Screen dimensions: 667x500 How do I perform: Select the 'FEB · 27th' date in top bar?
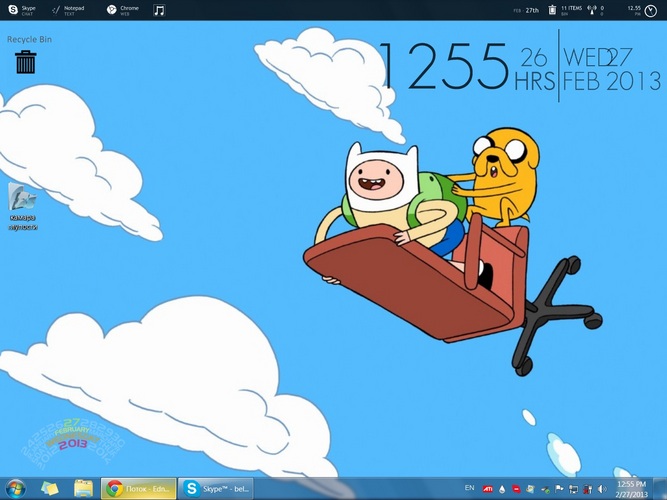(x=526, y=11)
